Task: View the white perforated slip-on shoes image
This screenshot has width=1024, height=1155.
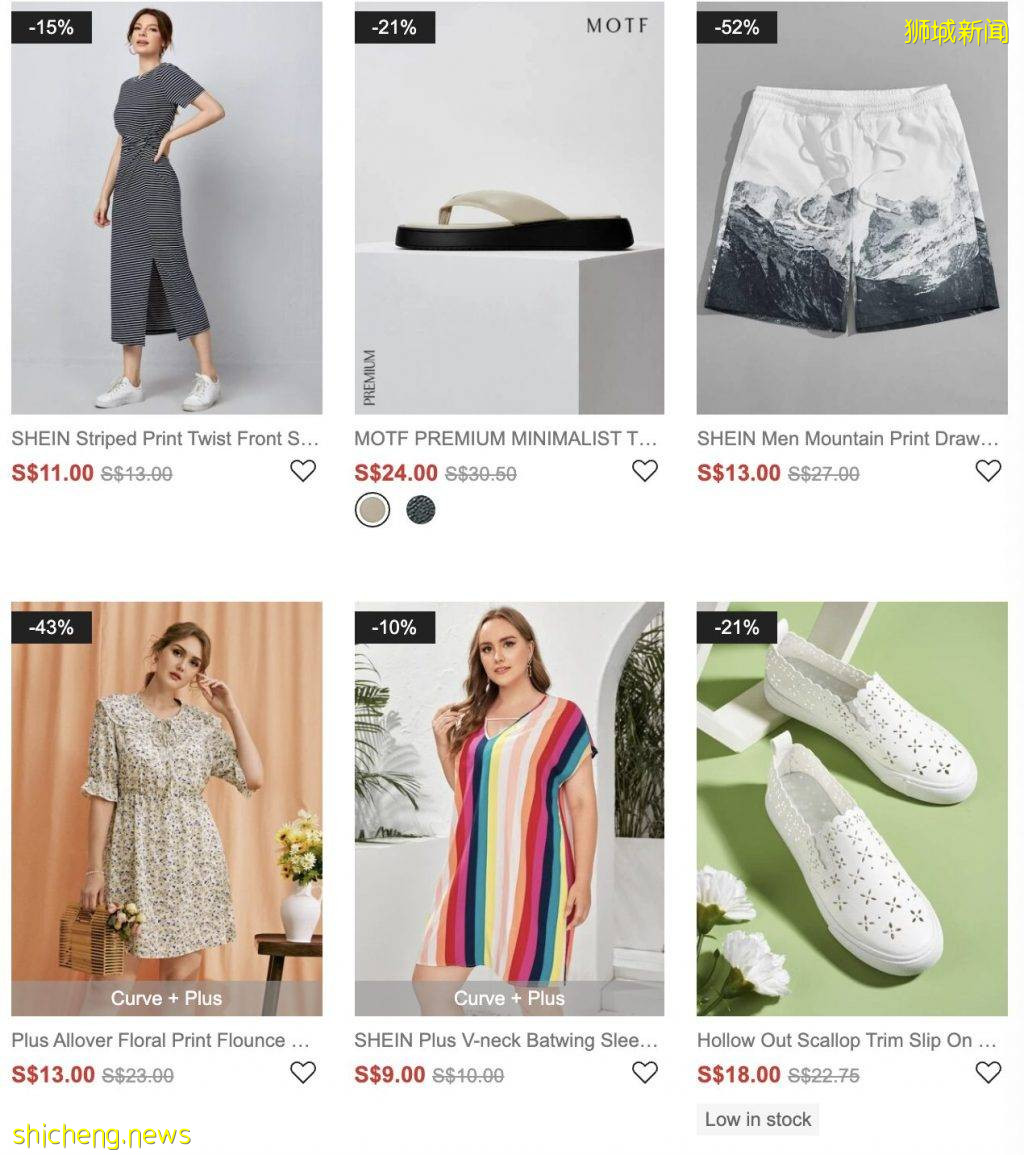Action: click(852, 809)
